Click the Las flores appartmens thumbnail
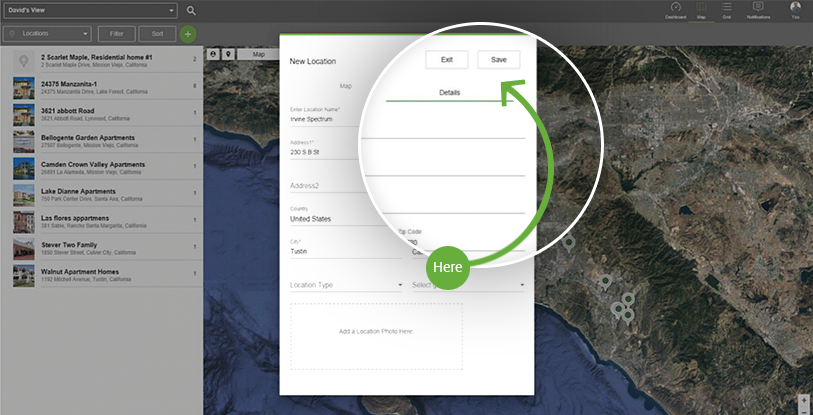 coord(23,222)
